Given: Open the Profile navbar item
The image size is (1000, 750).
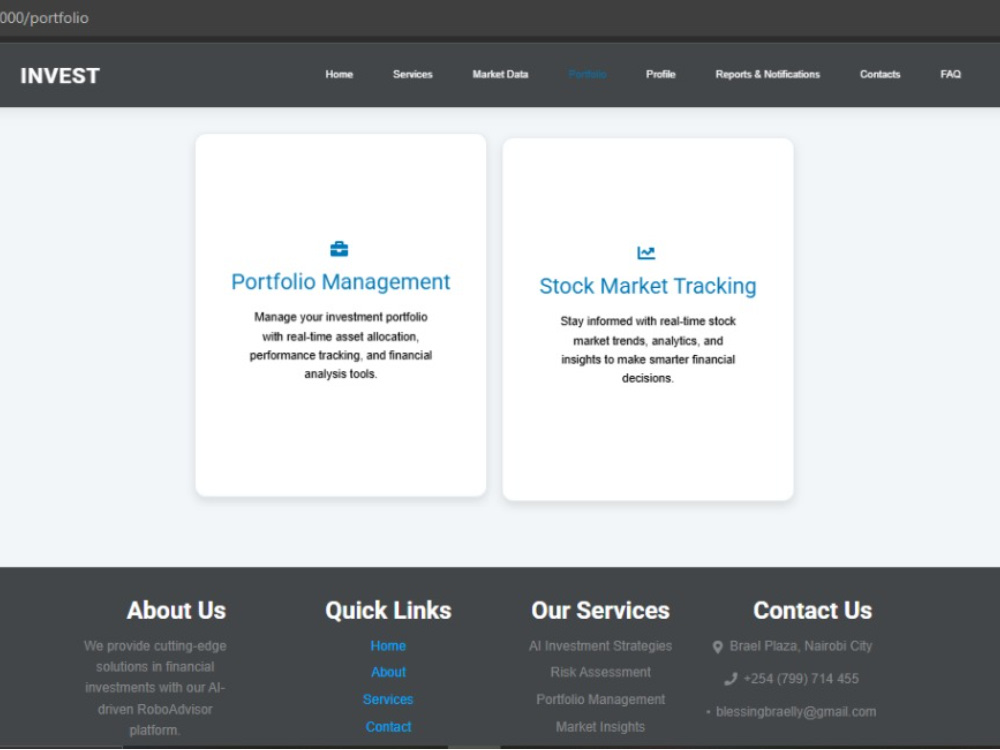Looking at the screenshot, I should click(x=661, y=75).
